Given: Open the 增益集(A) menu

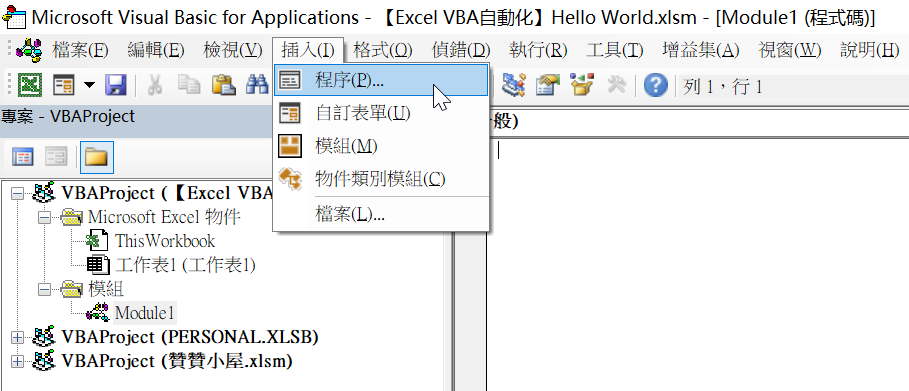Looking at the screenshot, I should coord(701,50).
